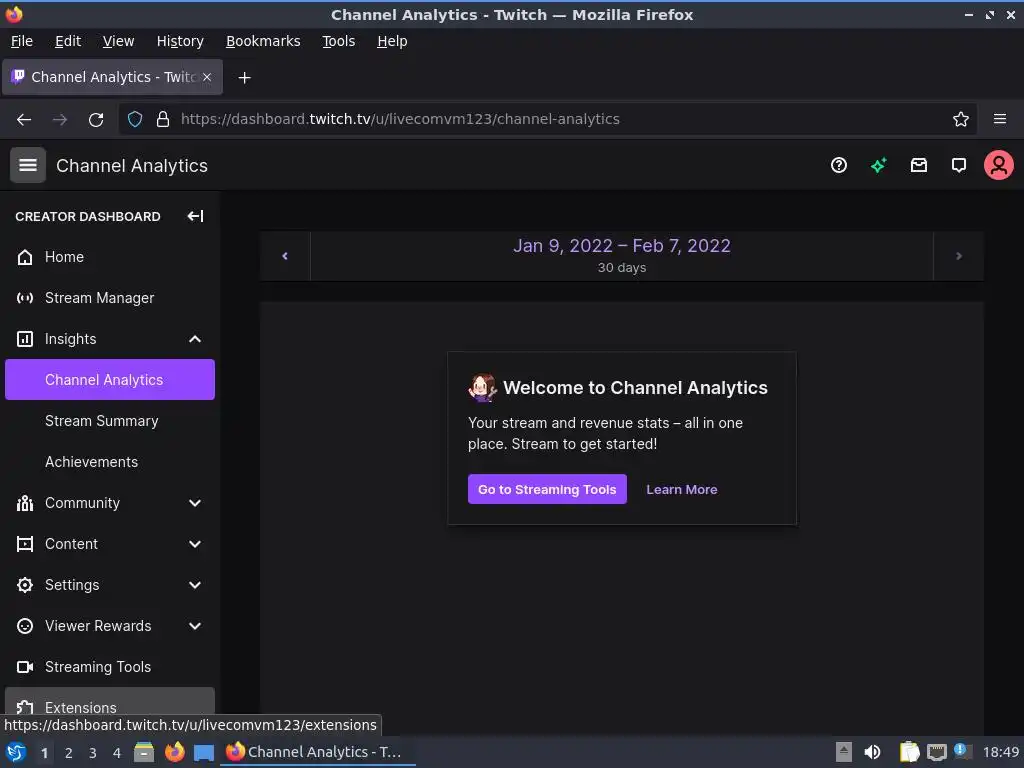1024x768 pixels.
Task: Click the taskbar clock showing 18:49
Action: [x=1001, y=752]
